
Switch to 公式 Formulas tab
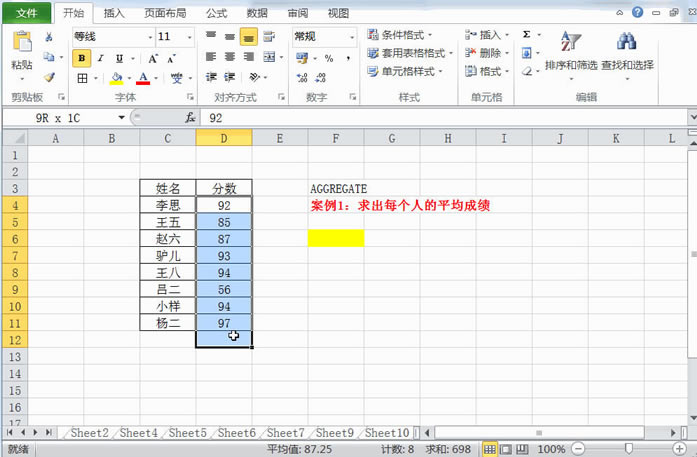(216, 13)
